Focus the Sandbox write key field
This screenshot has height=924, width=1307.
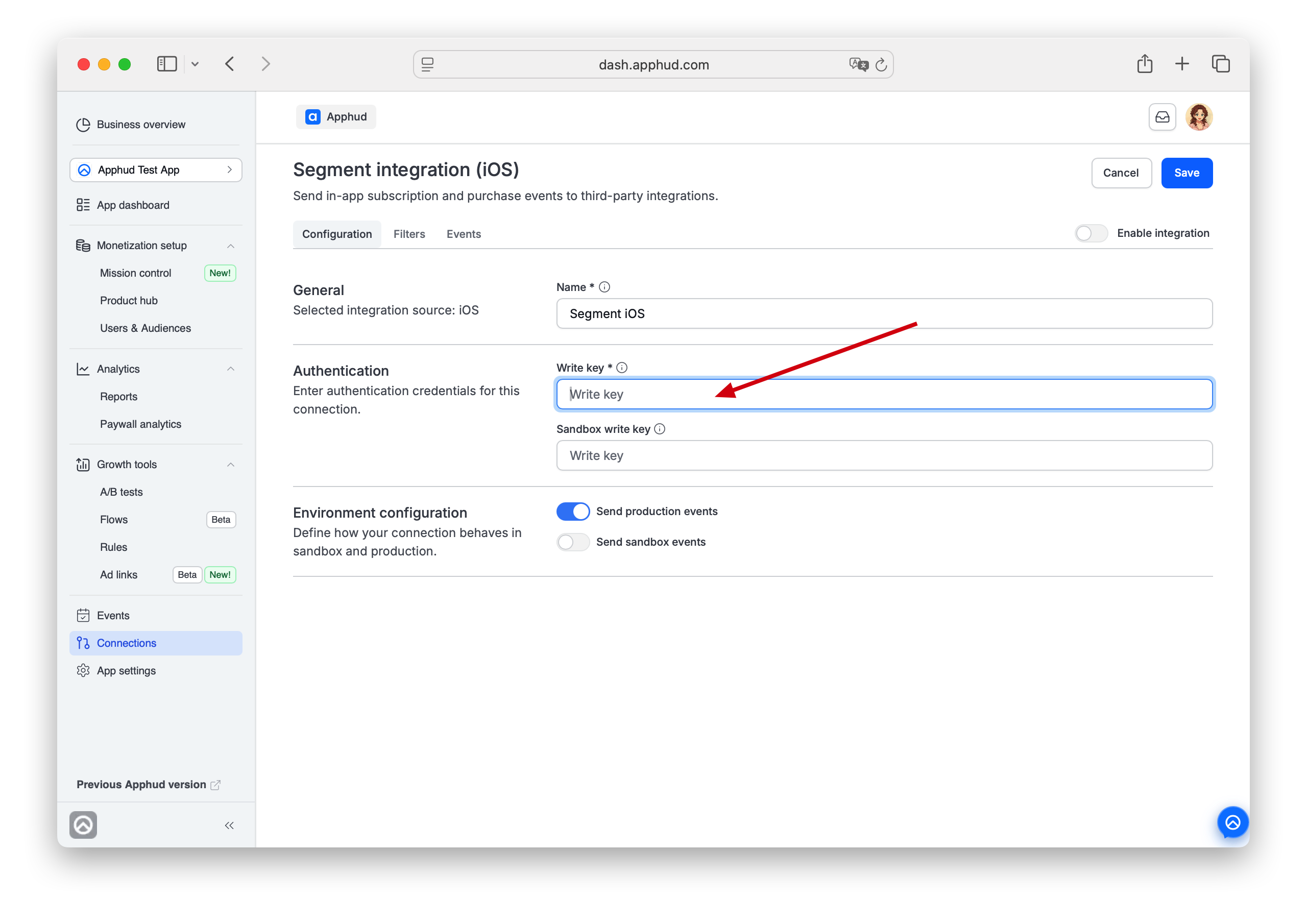[x=884, y=455]
